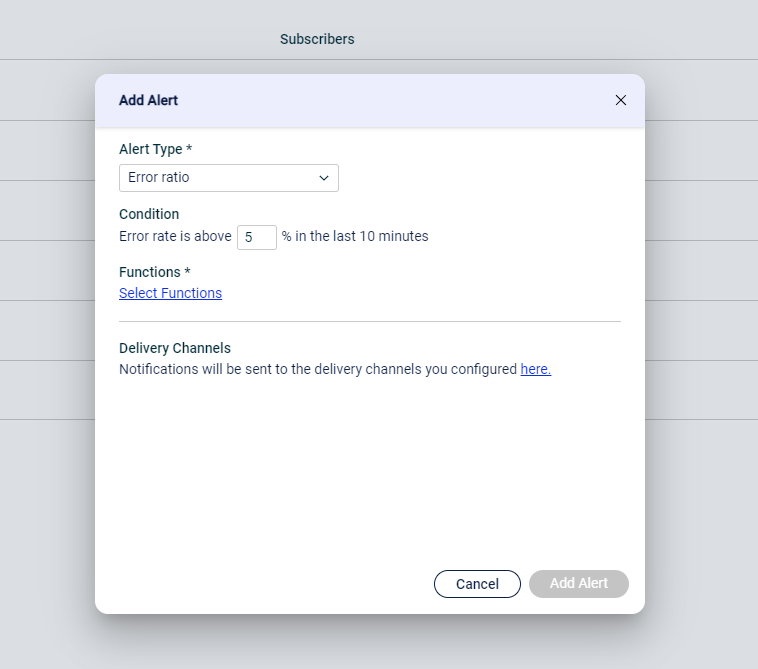This screenshot has width=758, height=669.
Task: Click the Condition section heading
Action: pyautogui.click(x=149, y=214)
